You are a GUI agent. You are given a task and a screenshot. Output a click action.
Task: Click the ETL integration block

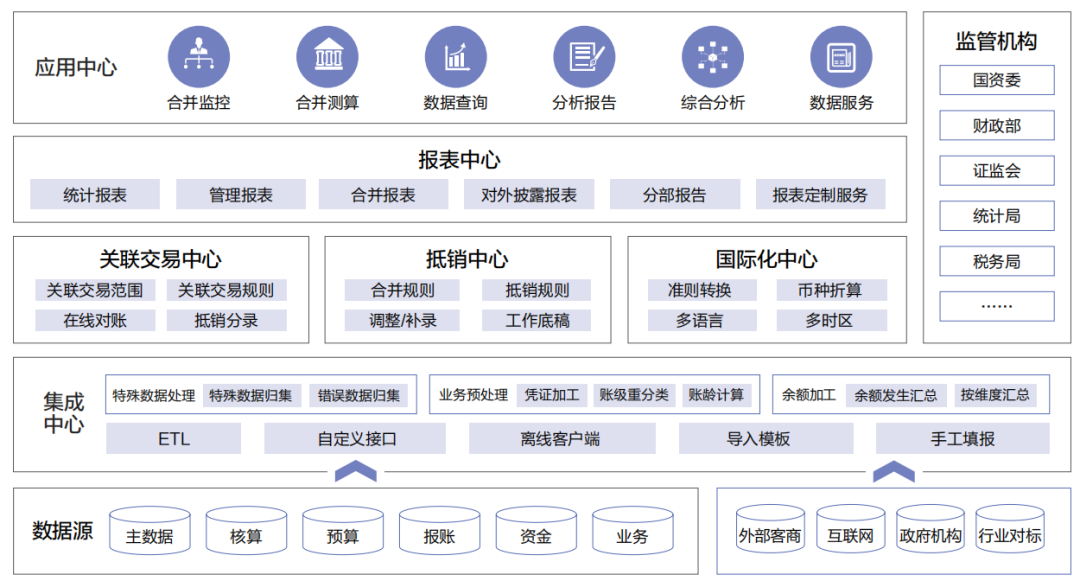pyautogui.click(x=174, y=438)
